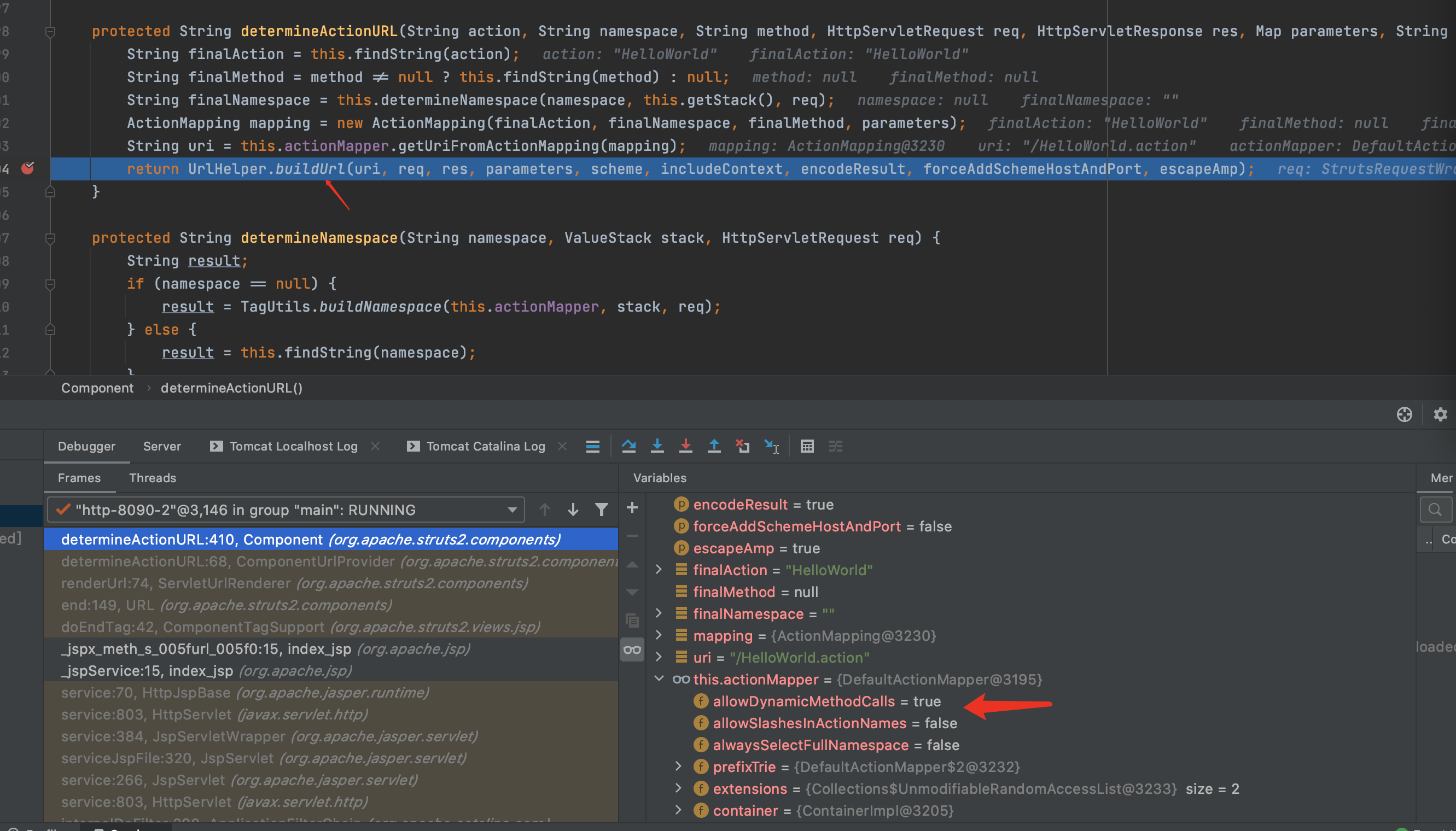
Task: Switch to the Threads tab
Action: (153, 478)
